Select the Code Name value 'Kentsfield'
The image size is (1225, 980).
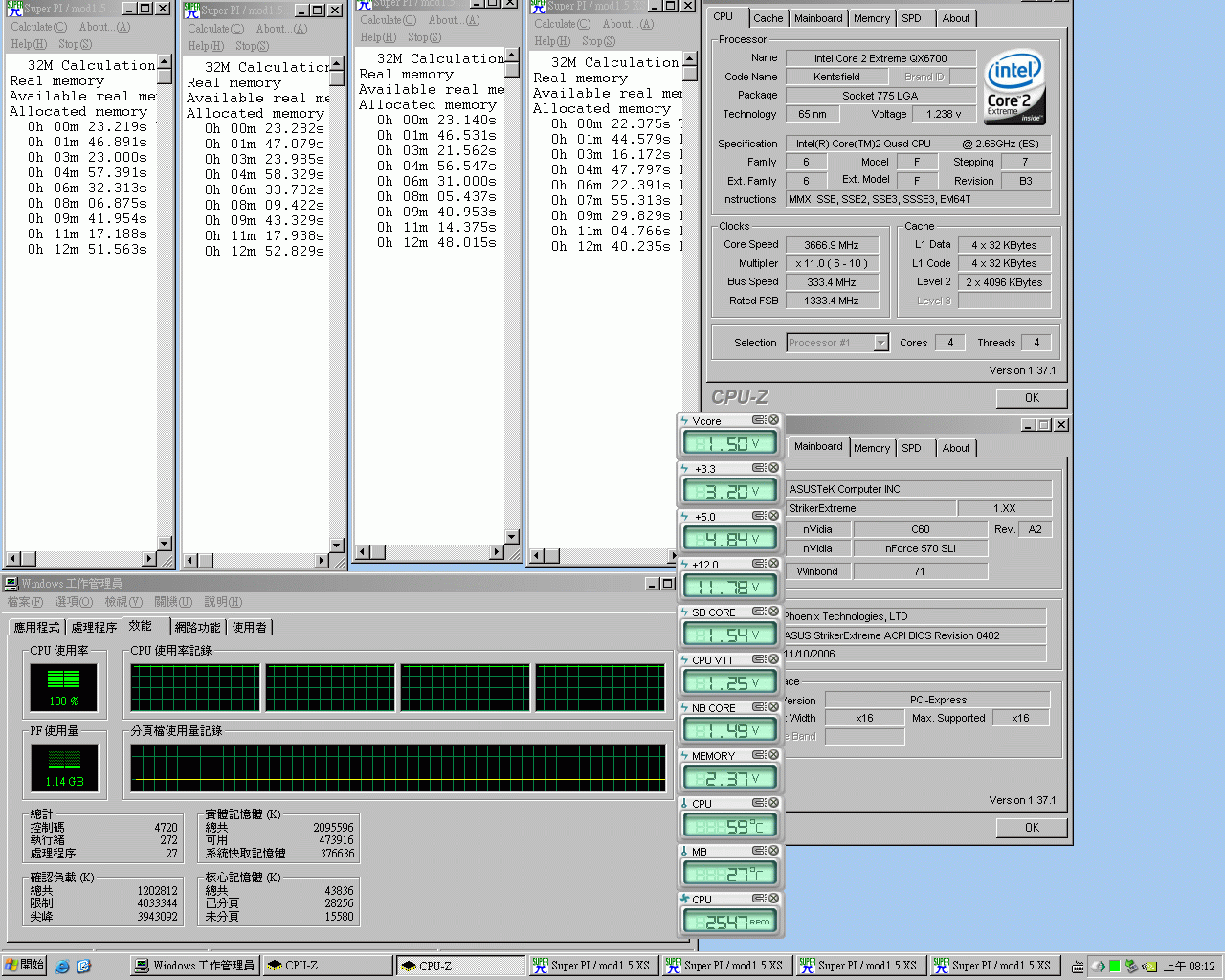(x=836, y=77)
